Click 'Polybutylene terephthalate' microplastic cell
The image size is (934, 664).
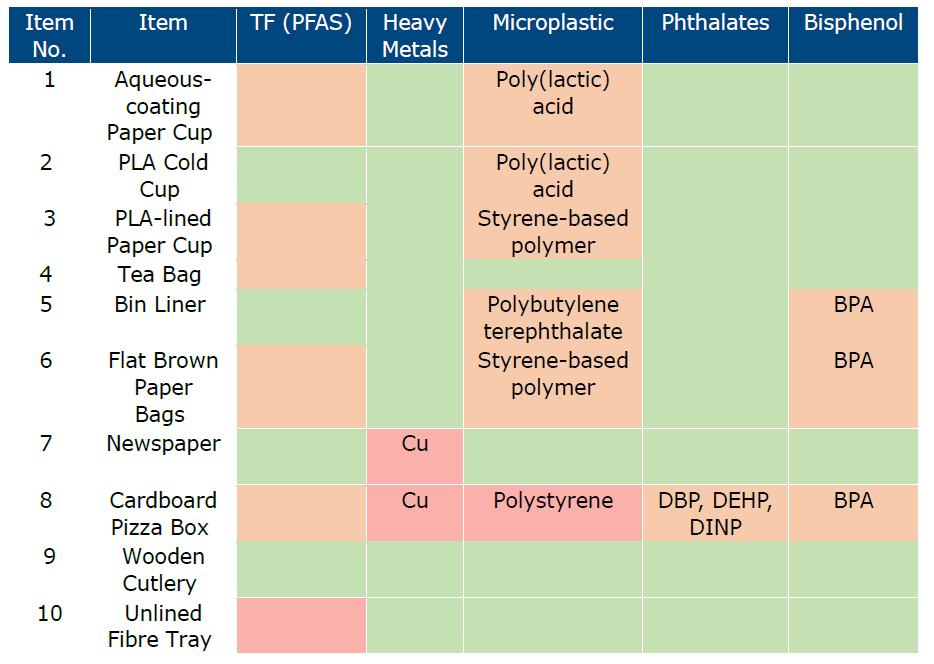point(553,318)
